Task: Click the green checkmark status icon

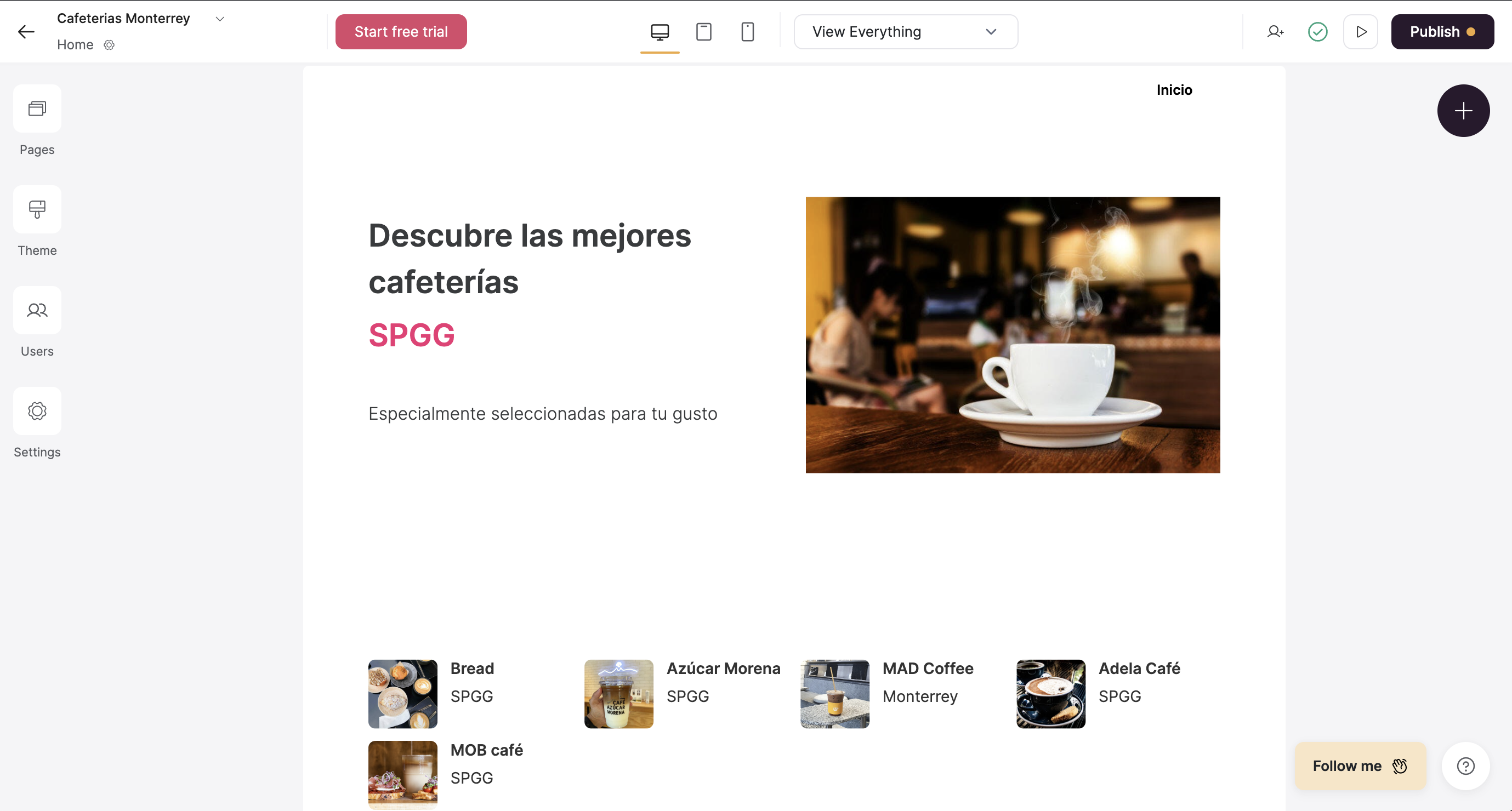Action: point(1317,31)
